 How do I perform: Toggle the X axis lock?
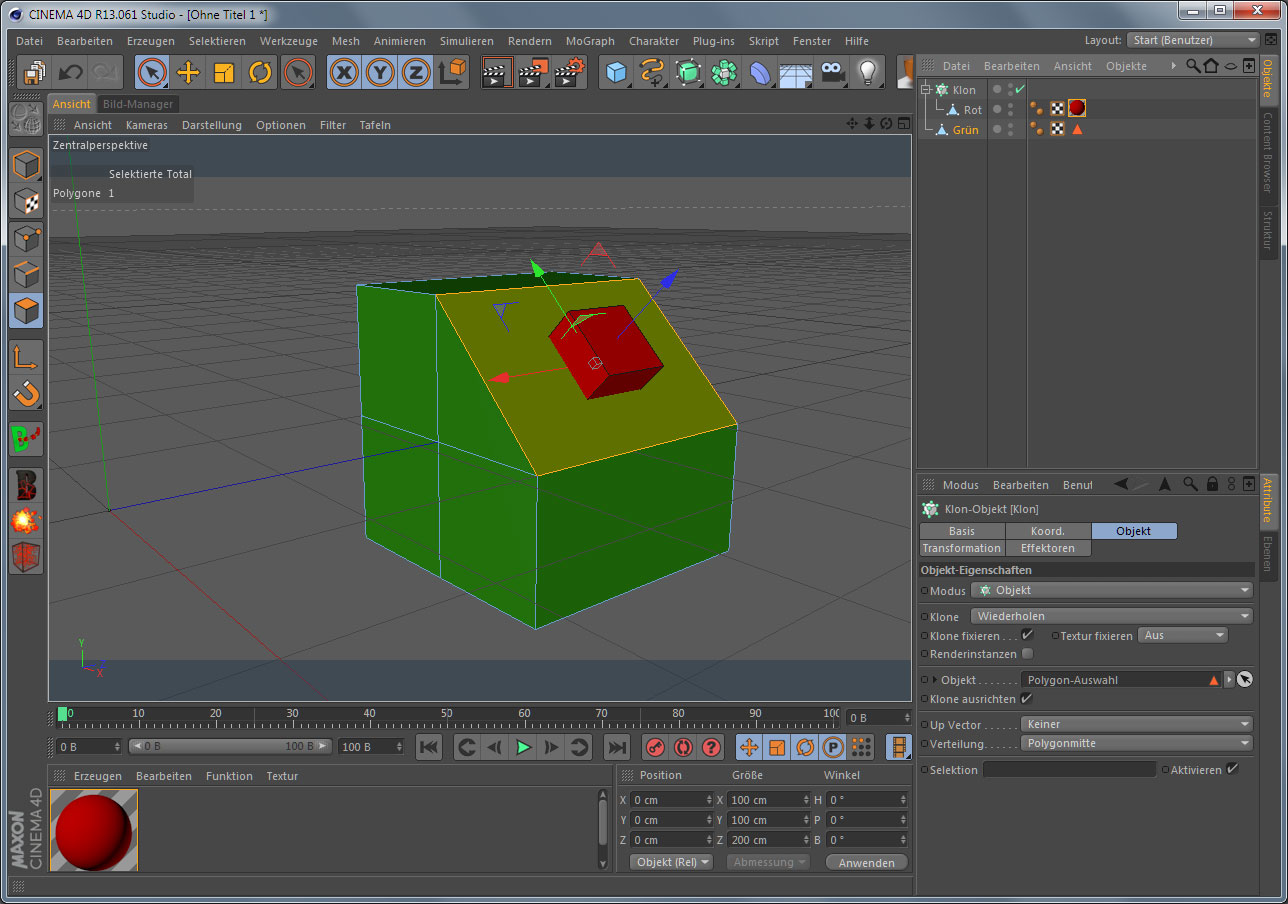tap(344, 72)
